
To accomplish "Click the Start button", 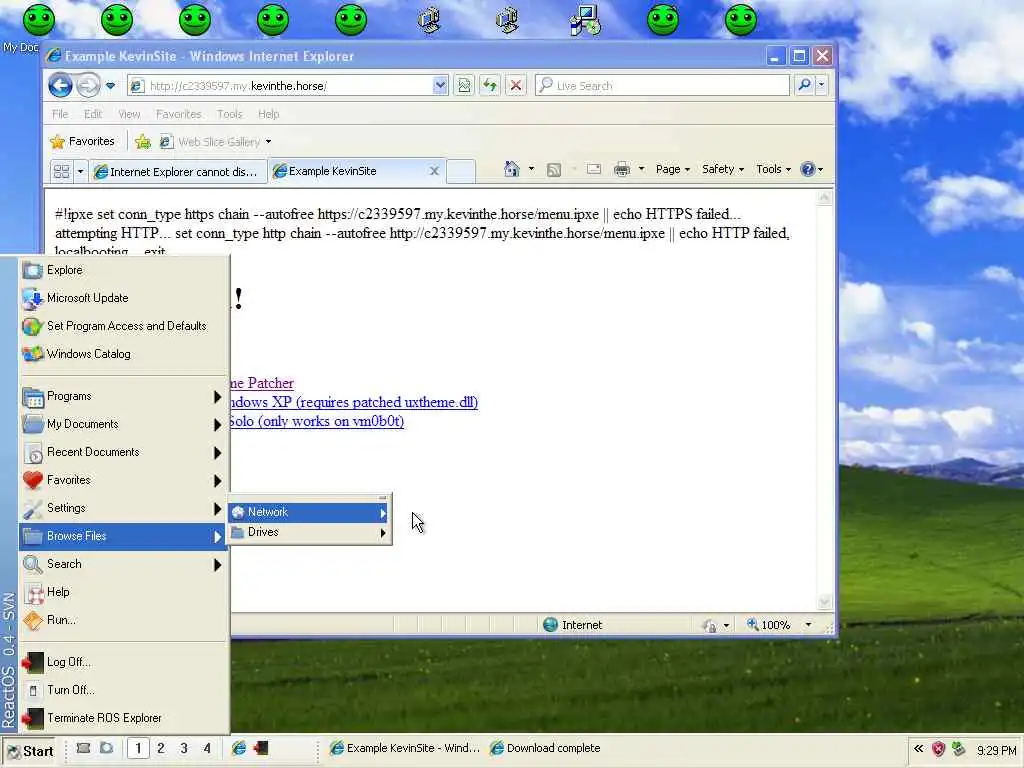I will [30, 751].
